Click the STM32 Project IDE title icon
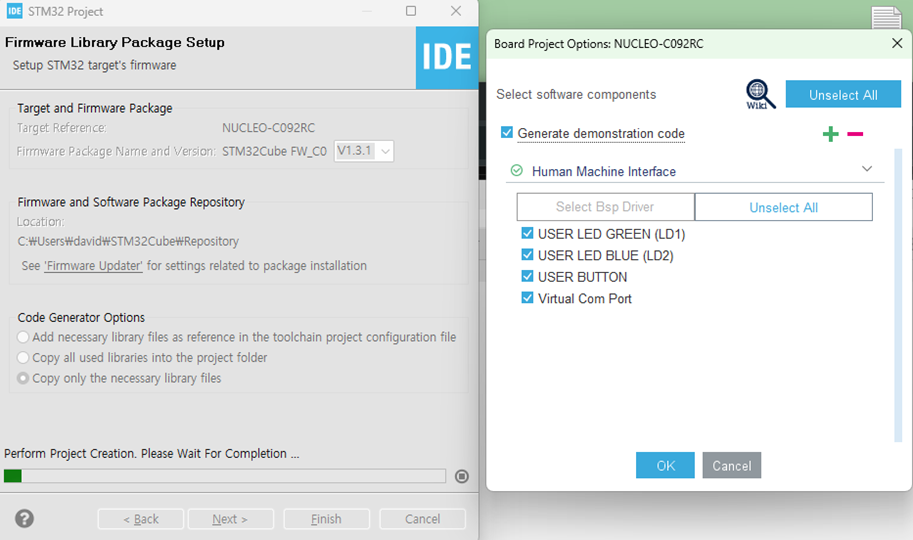The width and height of the screenshot is (913, 540). [x=15, y=11]
